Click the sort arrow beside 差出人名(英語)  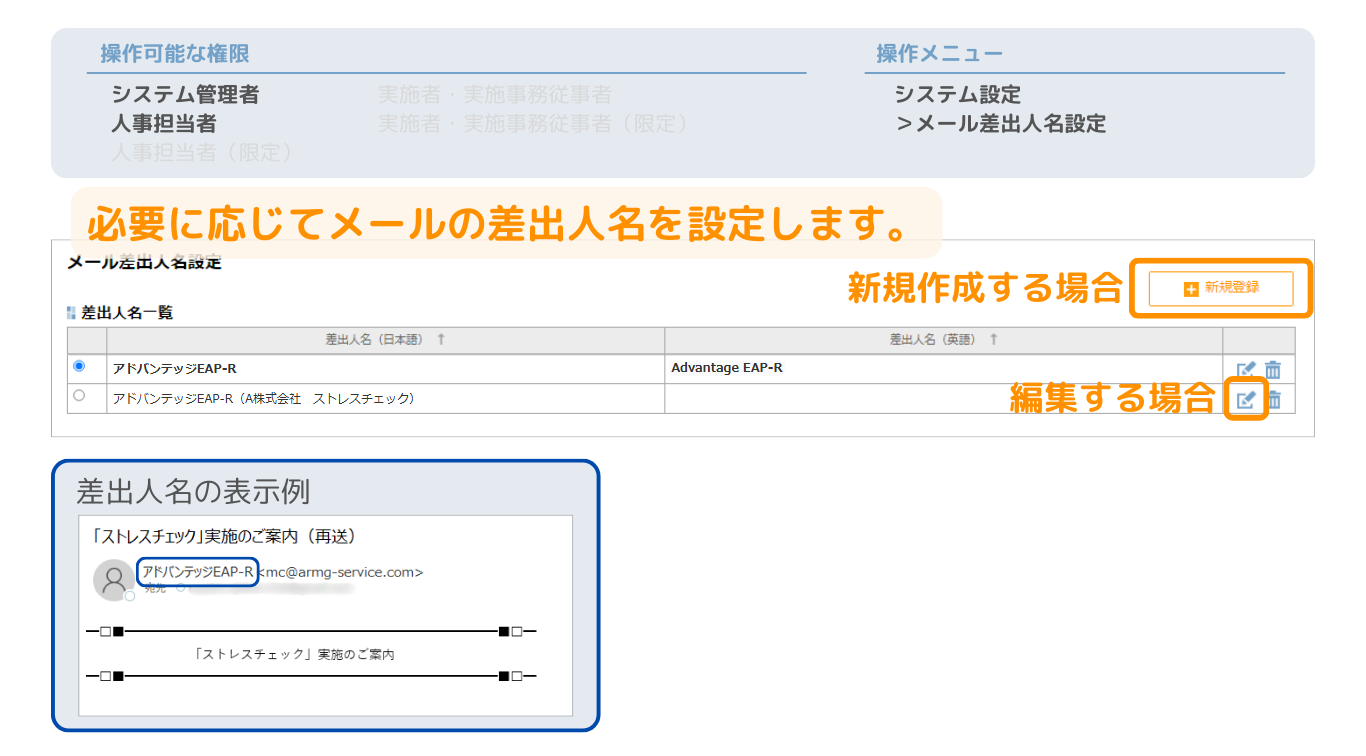[993, 340]
